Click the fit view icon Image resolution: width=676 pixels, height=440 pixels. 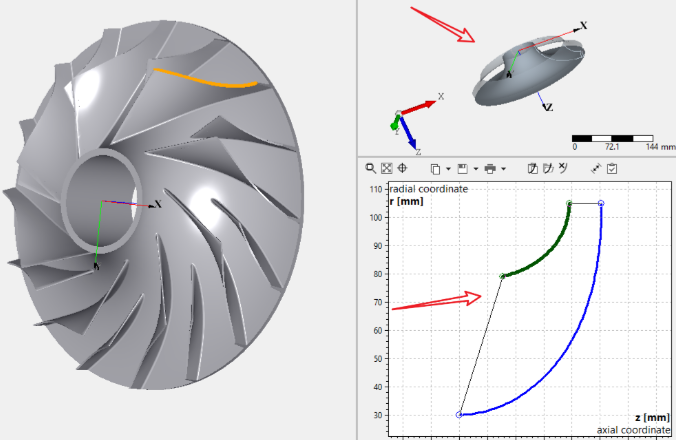(387, 168)
